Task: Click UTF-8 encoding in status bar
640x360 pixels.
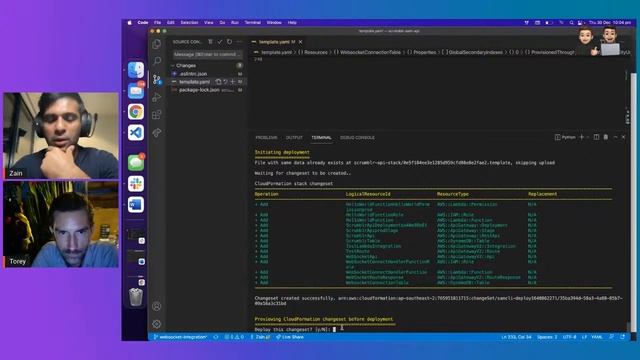Action: click(569, 337)
